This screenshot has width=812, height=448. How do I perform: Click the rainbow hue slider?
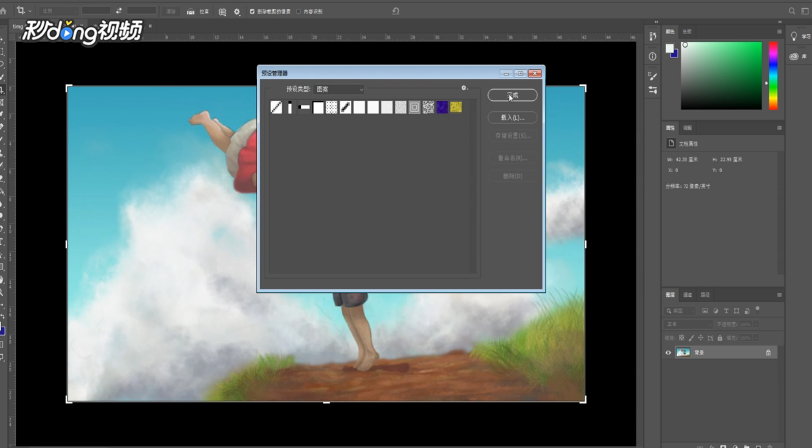(773, 76)
